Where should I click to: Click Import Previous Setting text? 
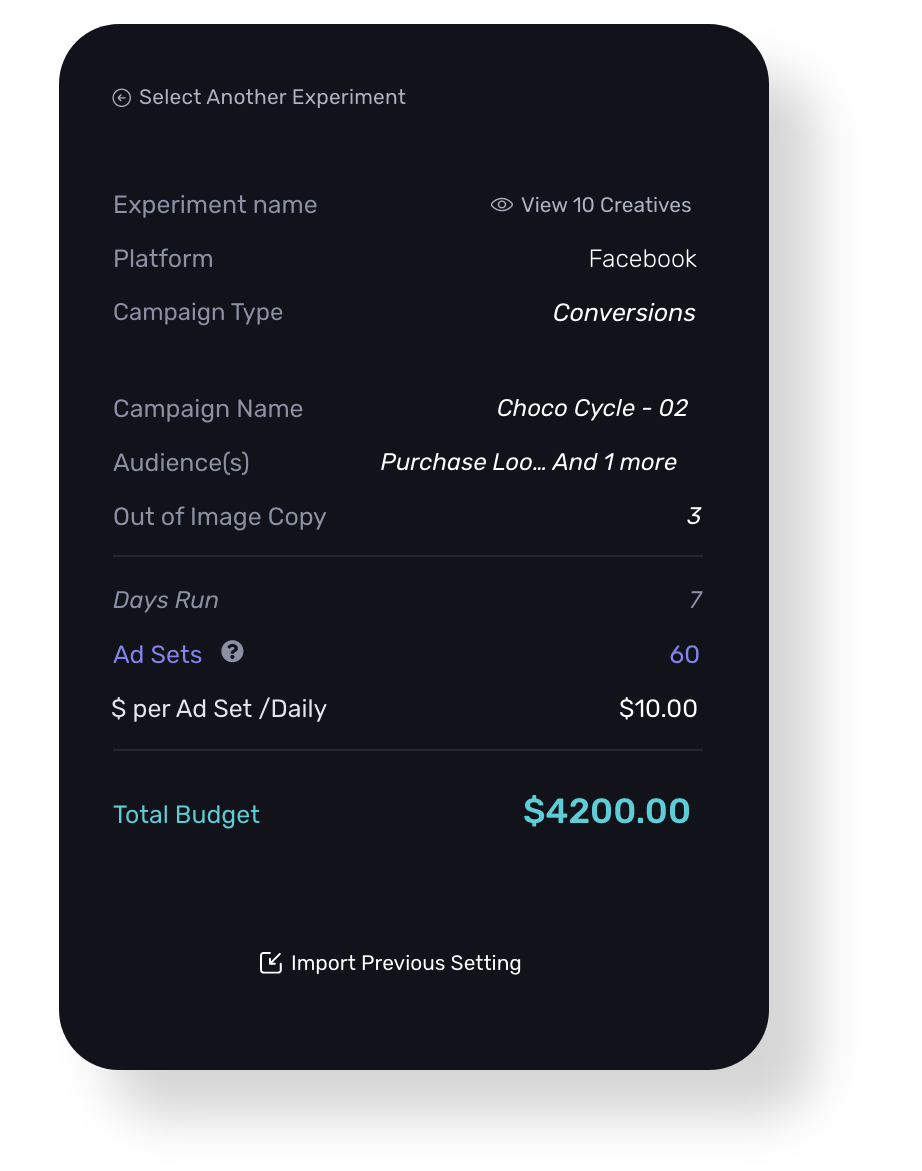click(406, 963)
